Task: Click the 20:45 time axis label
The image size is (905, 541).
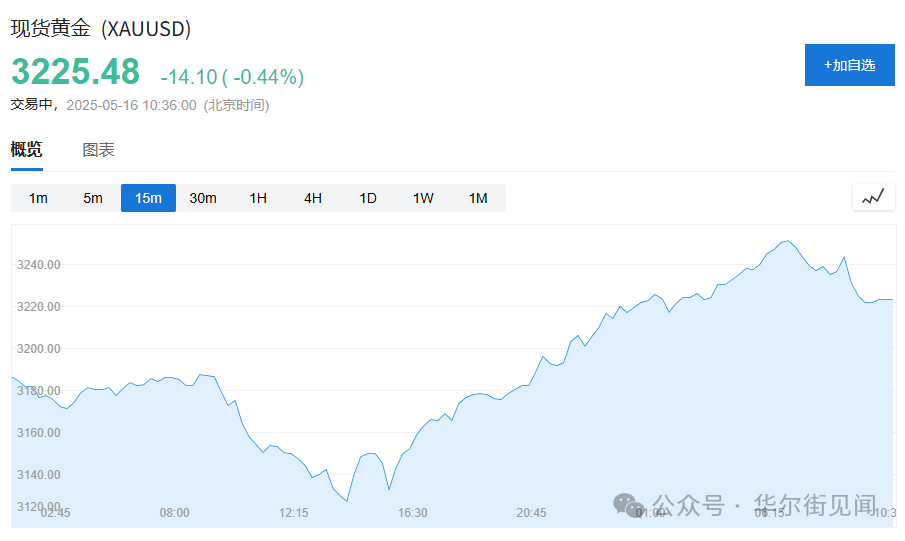Action: [531, 513]
